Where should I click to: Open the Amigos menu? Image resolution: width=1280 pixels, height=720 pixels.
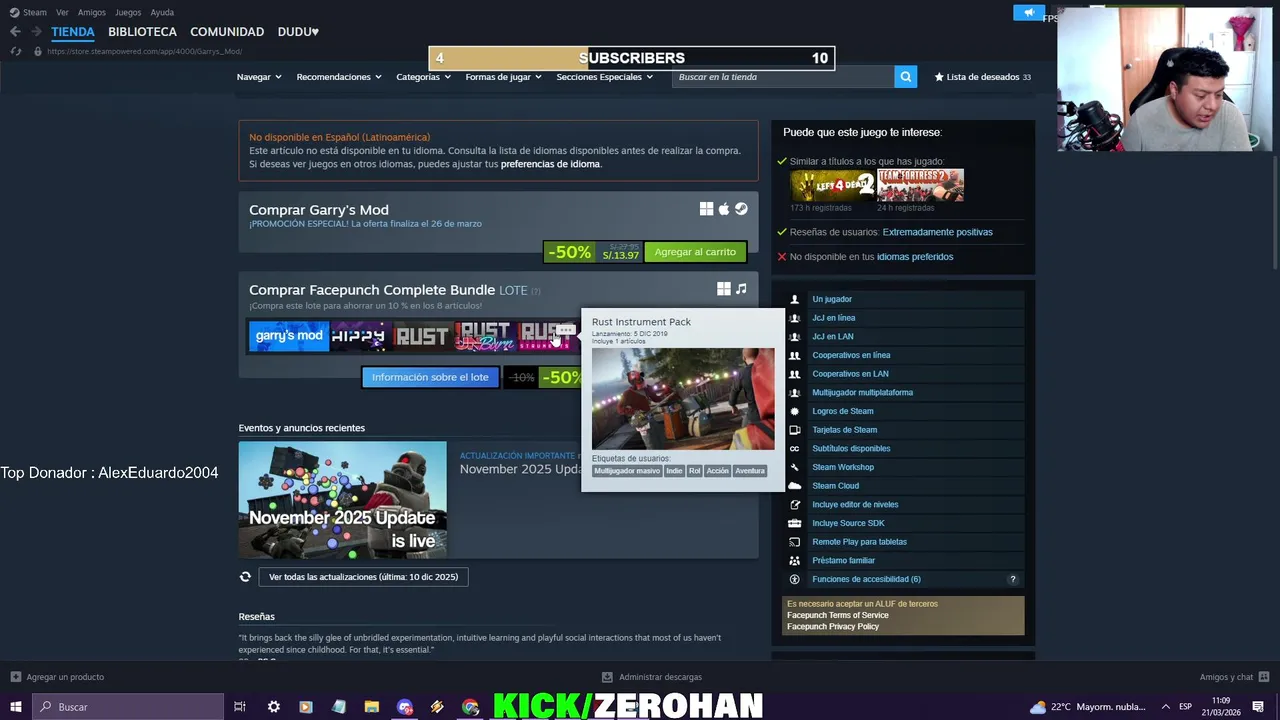[92, 12]
